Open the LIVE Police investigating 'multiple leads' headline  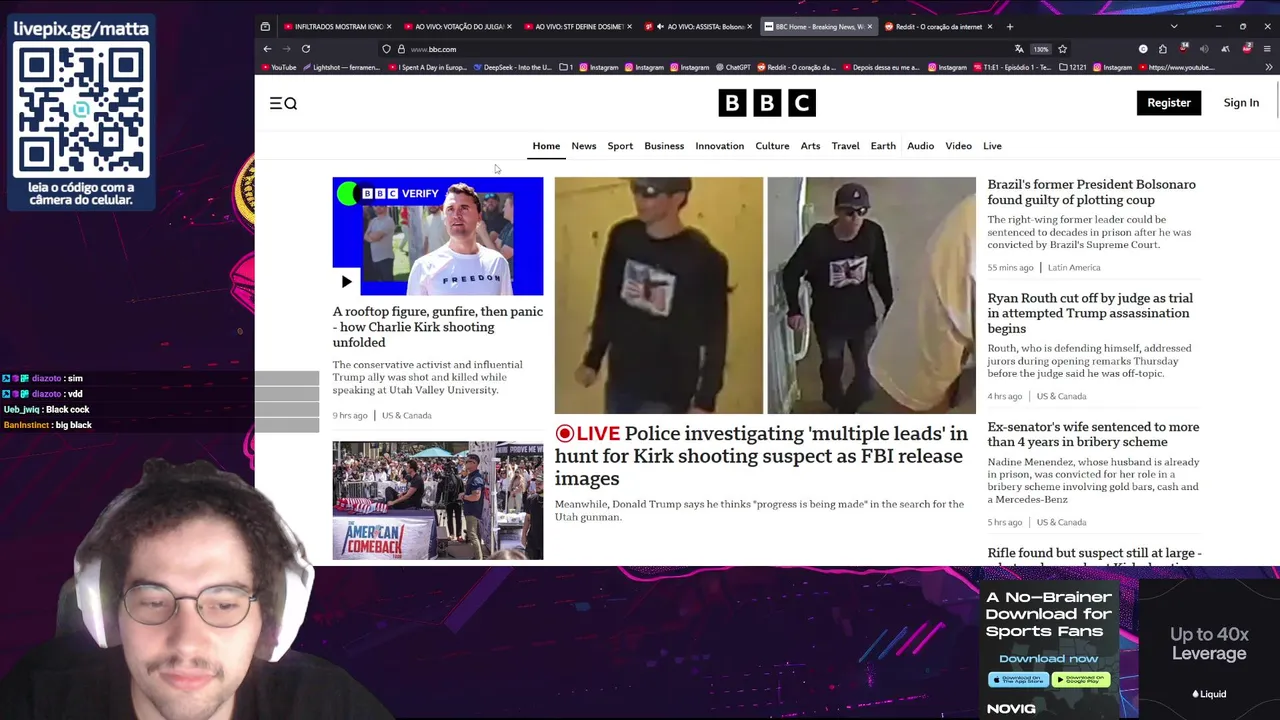[761, 456]
